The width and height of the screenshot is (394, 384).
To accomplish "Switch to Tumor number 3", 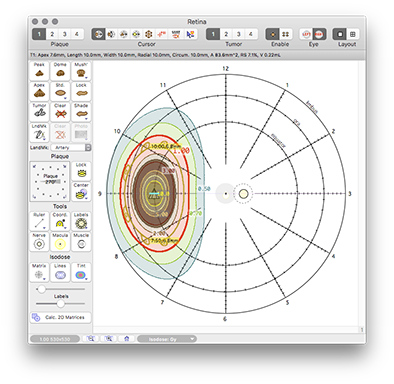I will [x=238, y=34].
